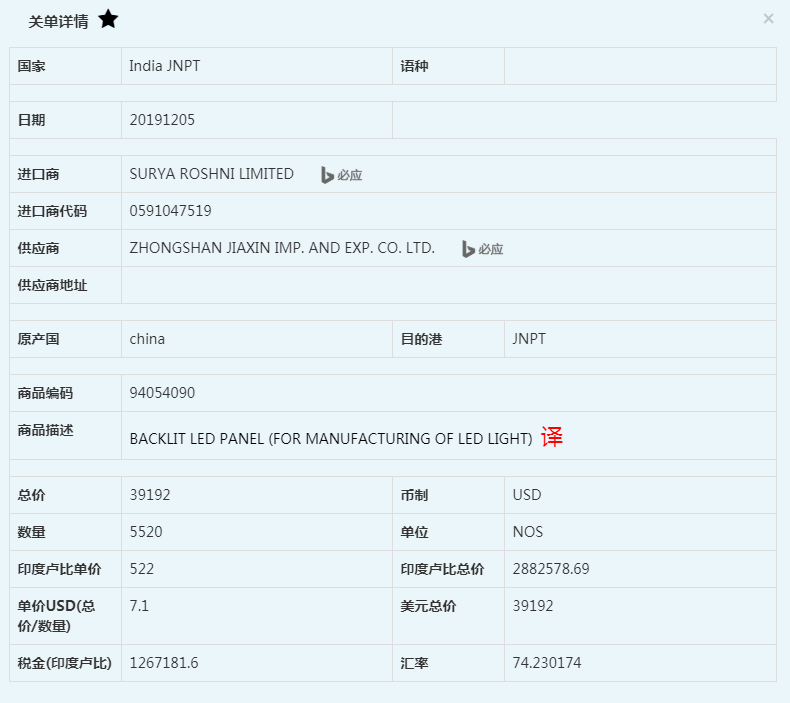
Task: Click supplier name ZHONGSHAN JIAXIN IMP. AND EXP.
Action: click(x=282, y=248)
